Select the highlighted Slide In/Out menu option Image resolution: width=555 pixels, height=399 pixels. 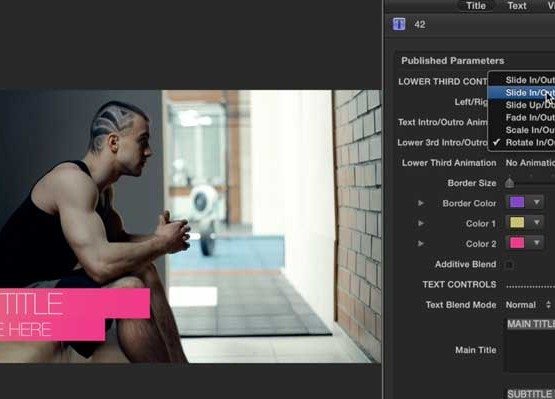click(521, 93)
